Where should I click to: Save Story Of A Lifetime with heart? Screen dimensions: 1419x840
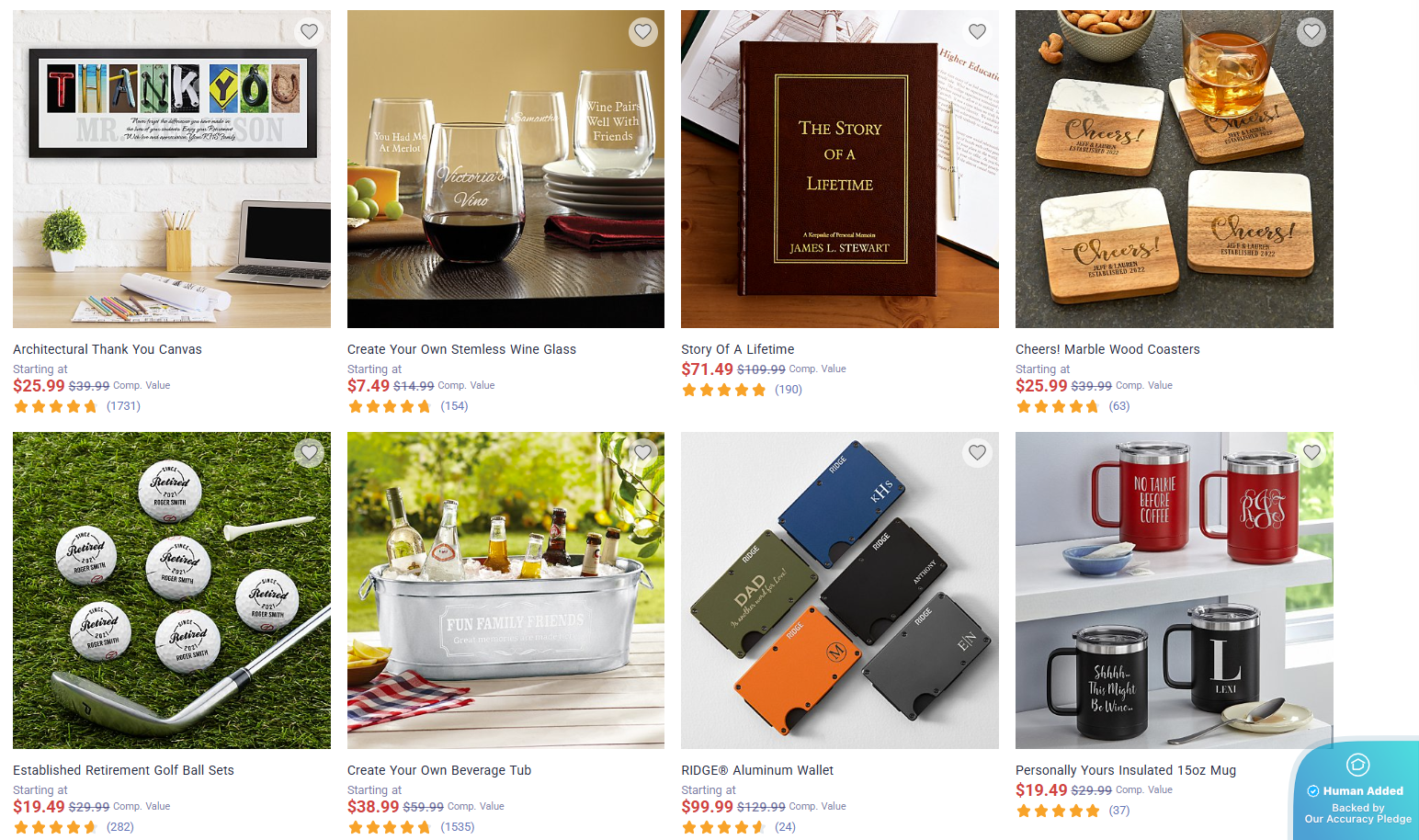[x=977, y=31]
